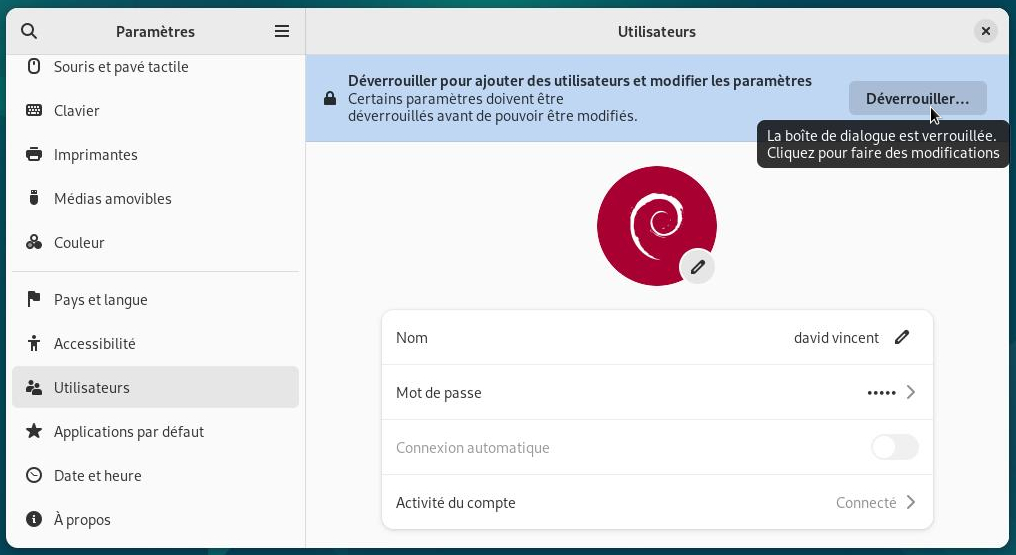Image resolution: width=1016 pixels, height=555 pixels.
Task: Click the Déverrouiller… button
Action: coord(918,98)
